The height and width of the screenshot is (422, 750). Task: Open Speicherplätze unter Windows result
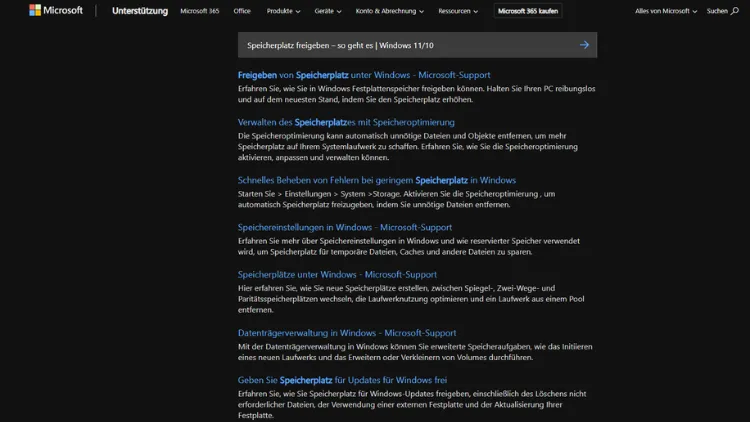click(337, 275)
